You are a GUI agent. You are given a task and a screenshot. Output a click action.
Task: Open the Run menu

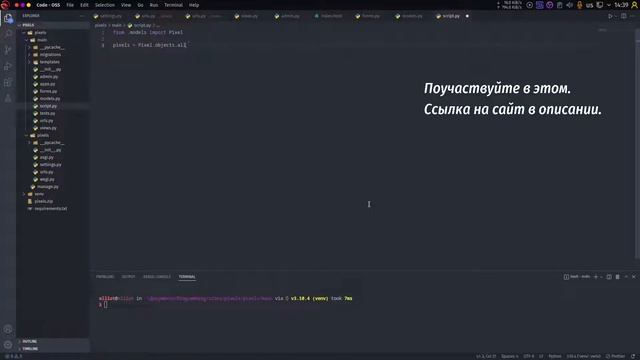[154, 5]
